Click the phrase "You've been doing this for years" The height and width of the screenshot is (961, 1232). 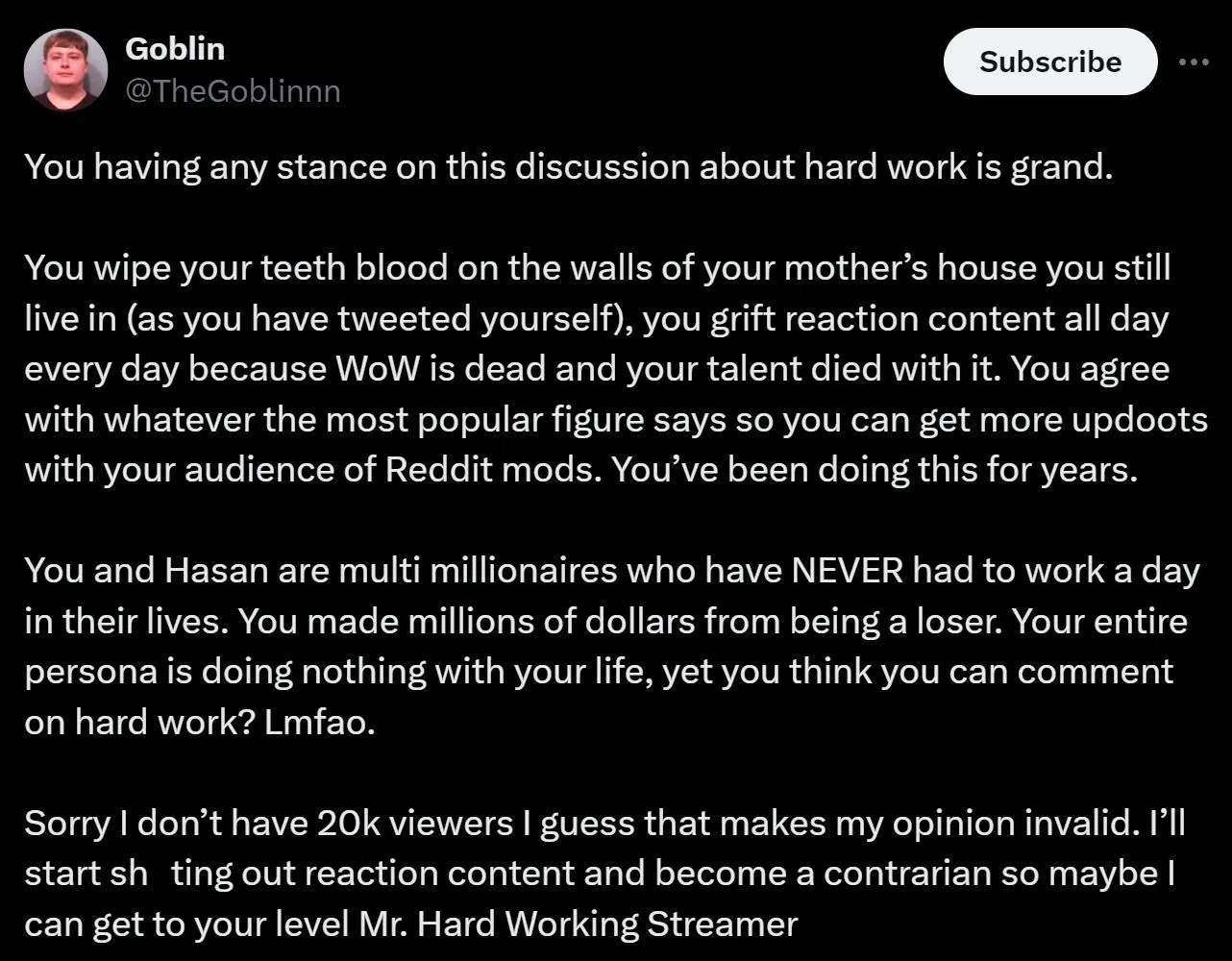[x=875, y=470]
